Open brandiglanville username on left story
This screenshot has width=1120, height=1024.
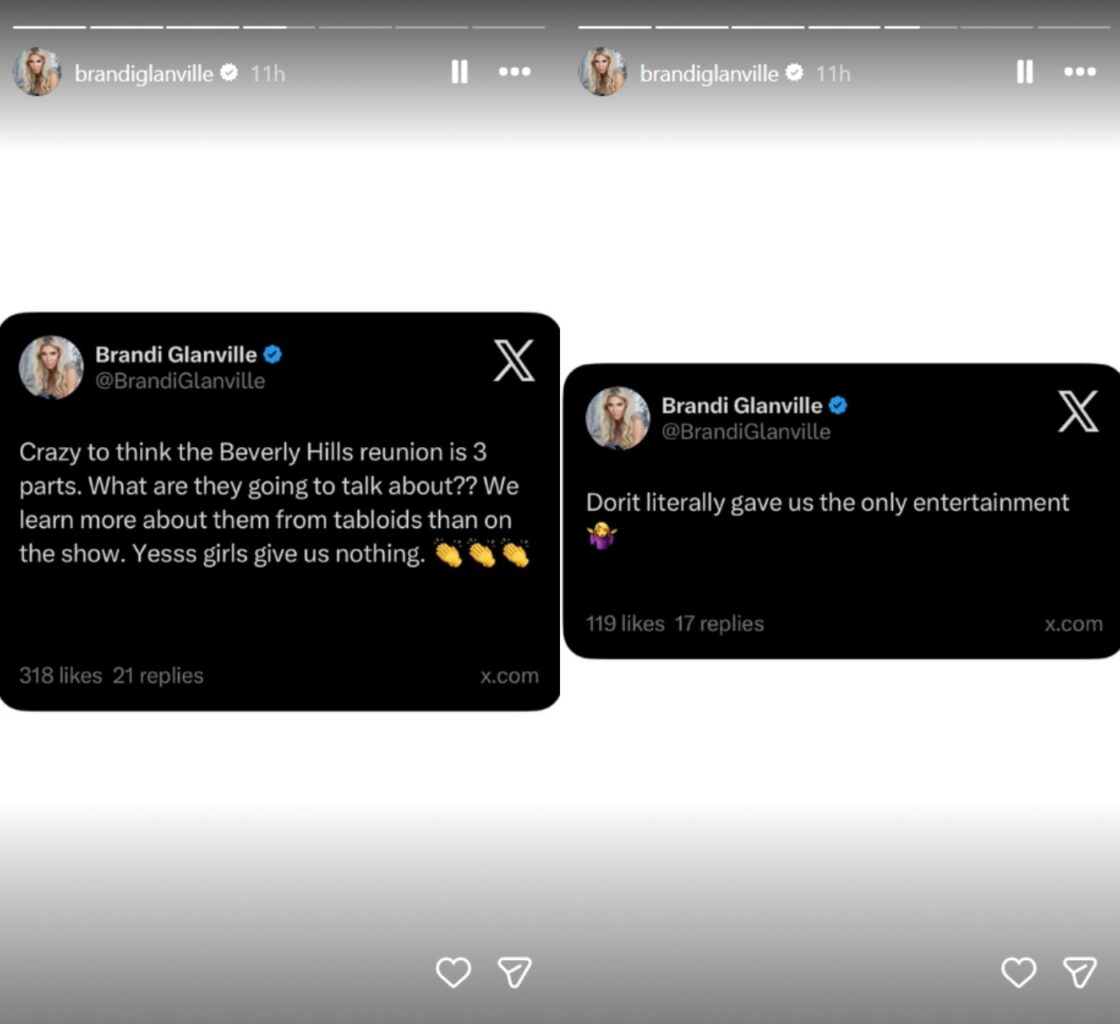(x=143, y=73)
